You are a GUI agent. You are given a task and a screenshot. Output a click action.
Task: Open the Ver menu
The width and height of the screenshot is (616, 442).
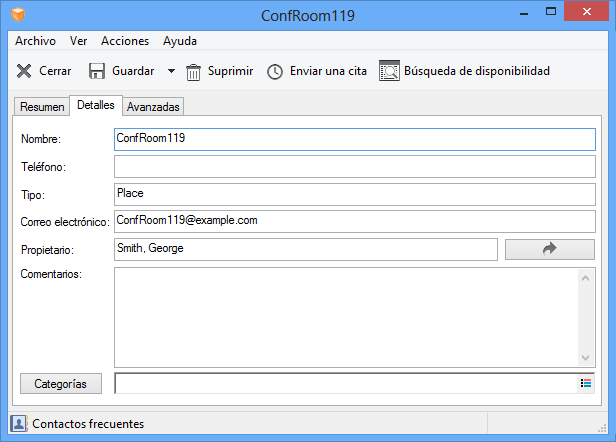coord(79,41)
